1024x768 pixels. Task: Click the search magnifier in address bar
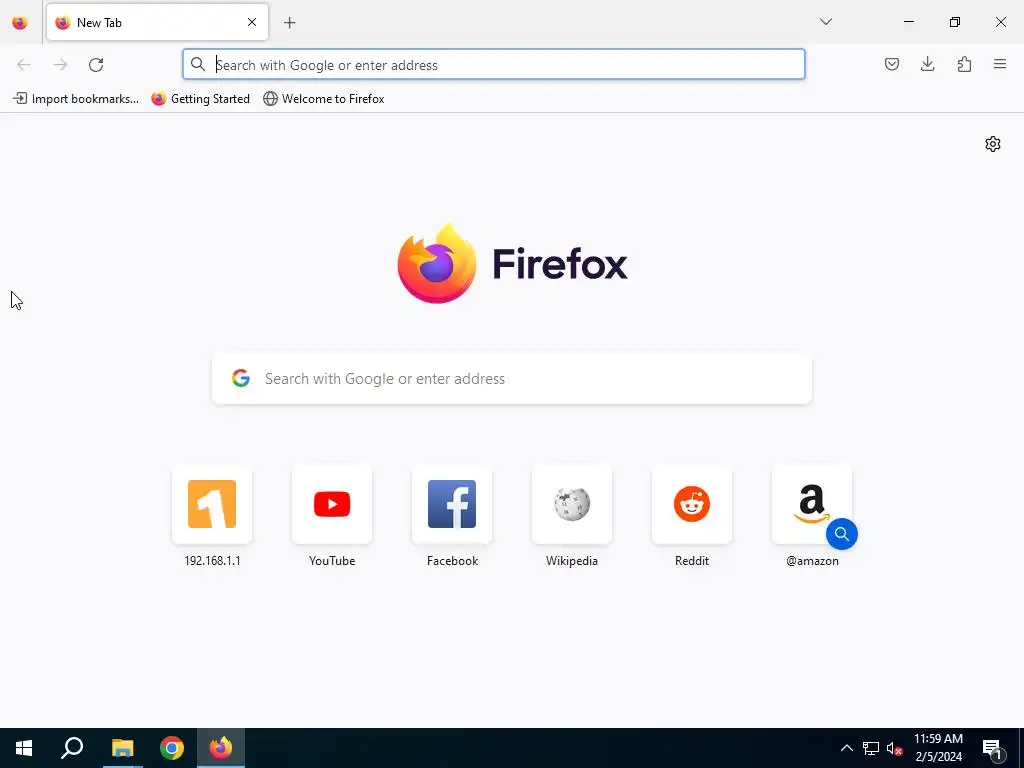click(197, 64)
